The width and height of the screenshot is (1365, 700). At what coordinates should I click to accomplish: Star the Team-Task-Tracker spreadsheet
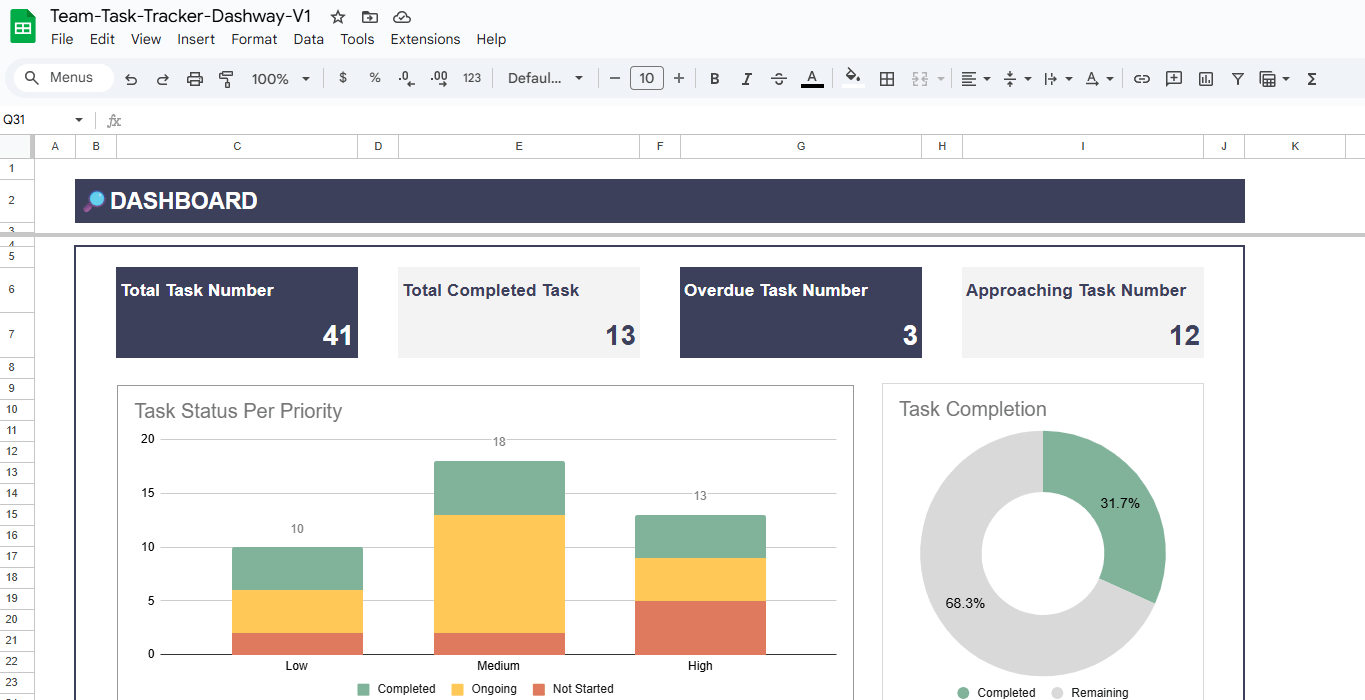coord(337,17)
